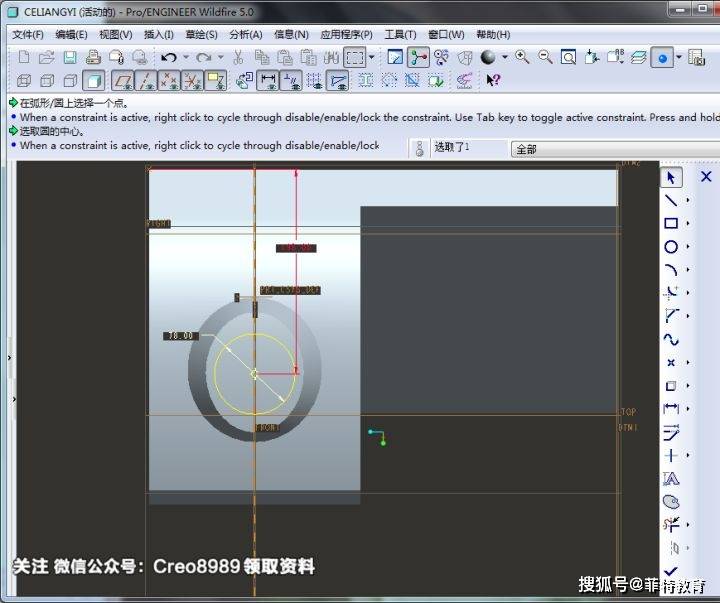Open the 编辑(E) menu
The height and width of the screenshot is (603, 720).
[x=71, y=35]
